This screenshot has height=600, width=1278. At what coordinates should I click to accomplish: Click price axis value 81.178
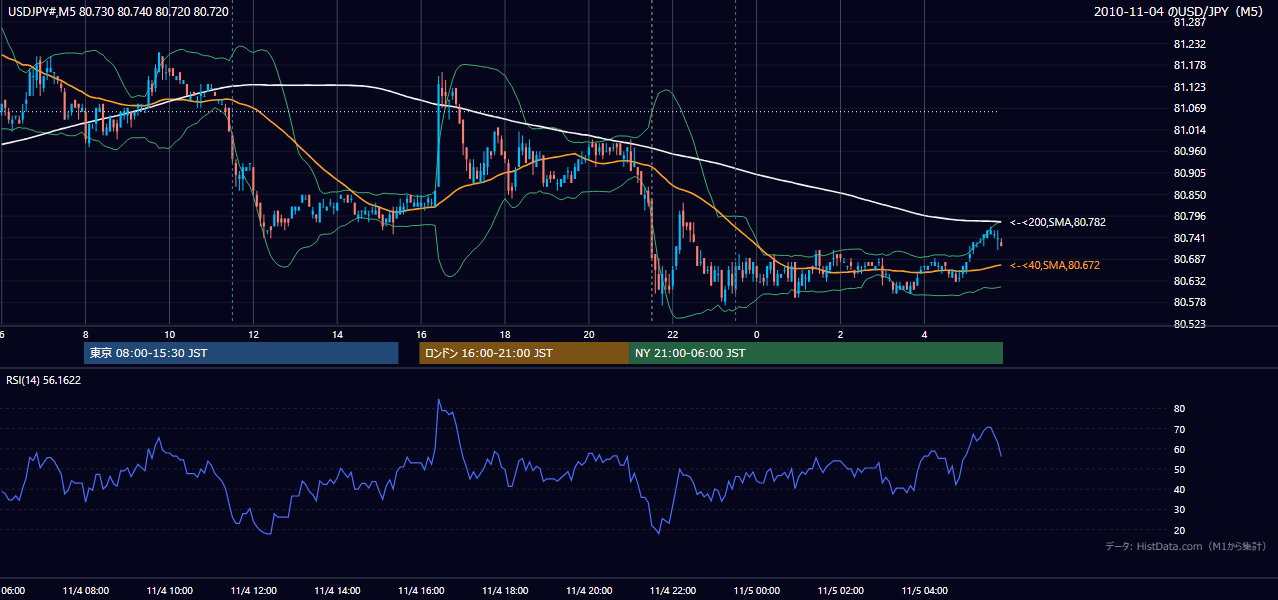[x=1189, y=65]
